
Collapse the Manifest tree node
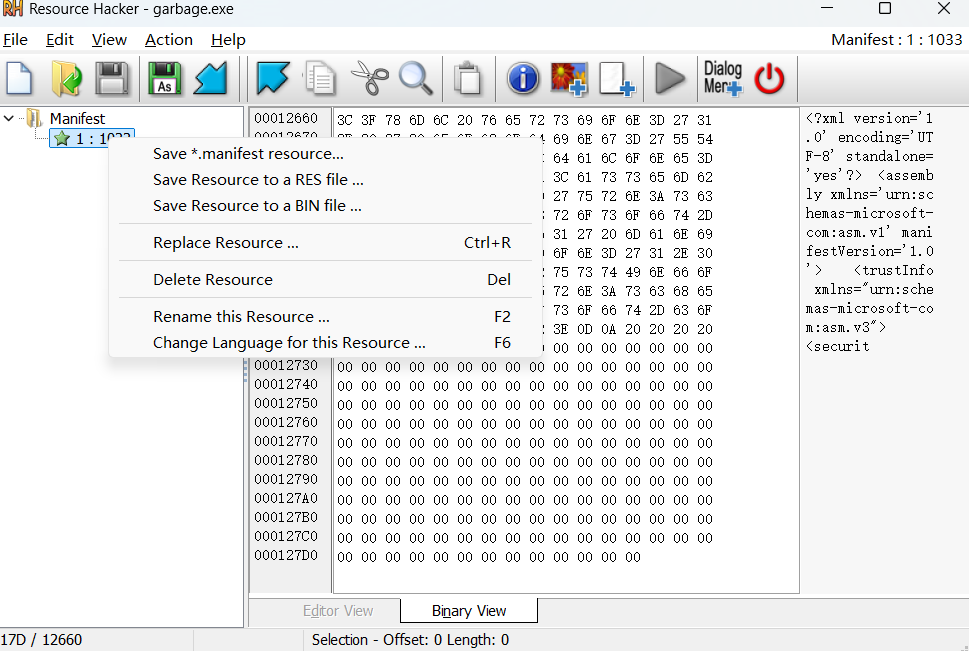(x=9, y=117)
